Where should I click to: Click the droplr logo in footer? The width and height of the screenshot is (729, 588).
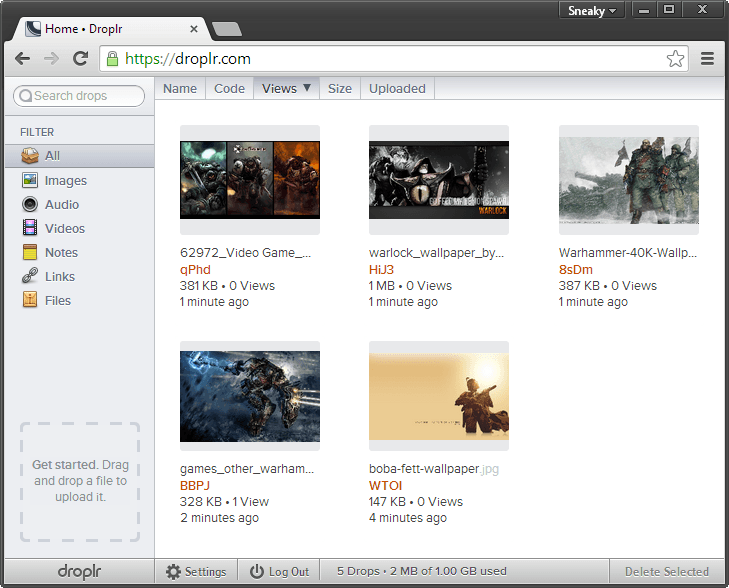point(80,572)
